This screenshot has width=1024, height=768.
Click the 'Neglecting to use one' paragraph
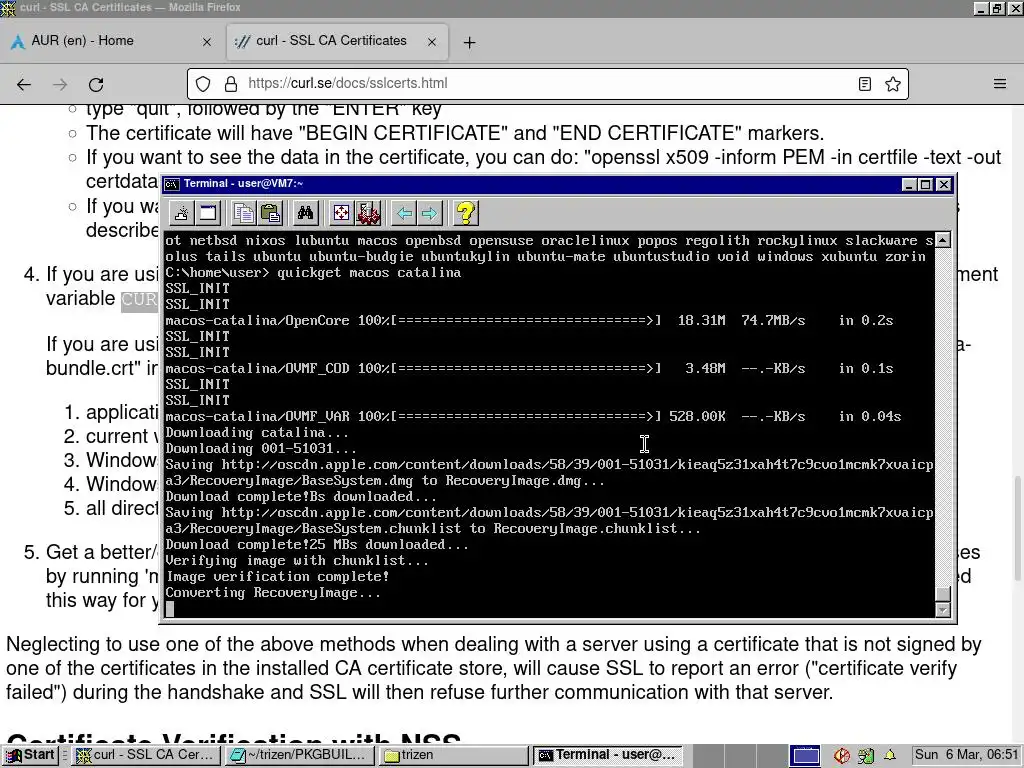click(x=494, y=668)
